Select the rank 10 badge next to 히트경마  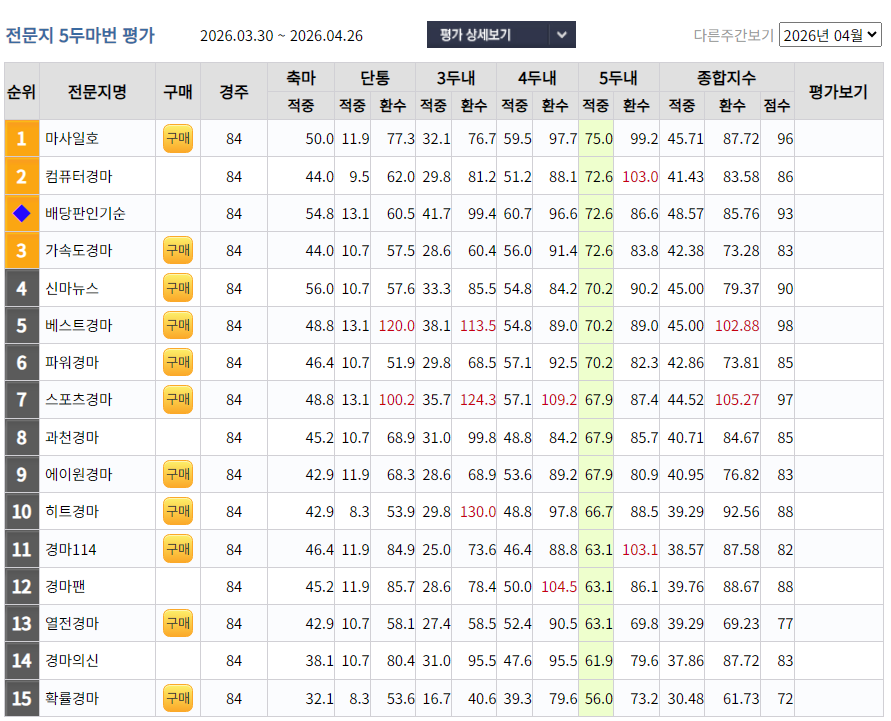(21, 511)
